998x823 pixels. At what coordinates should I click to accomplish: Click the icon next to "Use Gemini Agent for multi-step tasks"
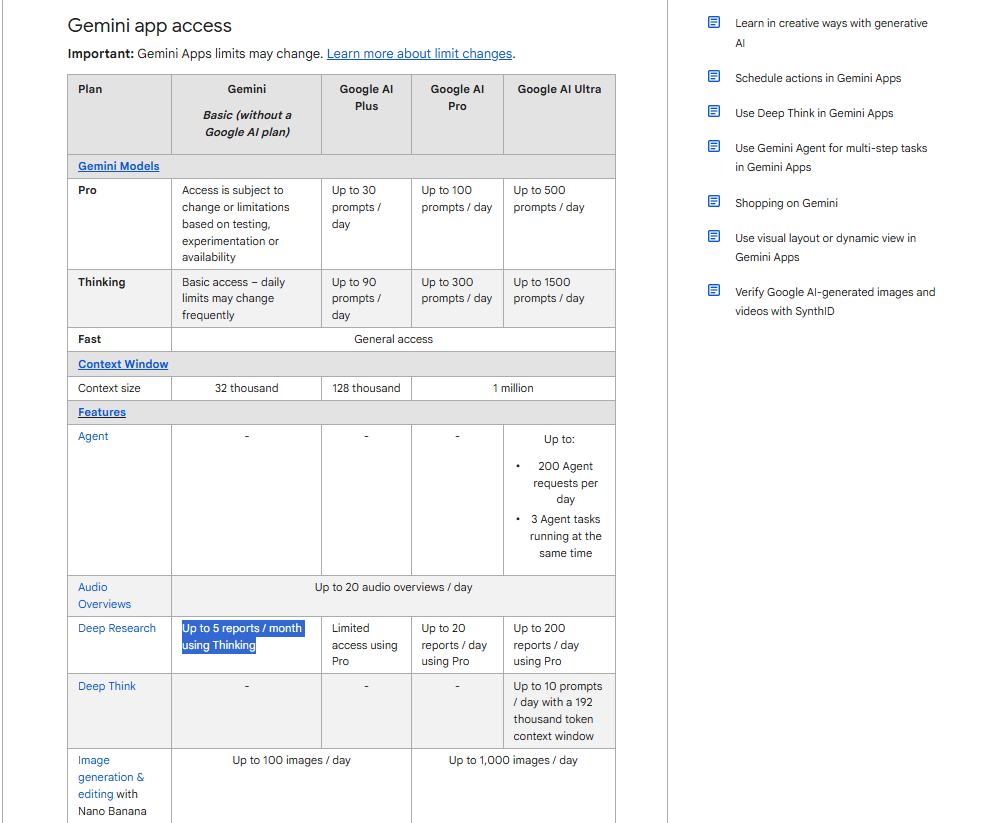click(x=713, y=147)
